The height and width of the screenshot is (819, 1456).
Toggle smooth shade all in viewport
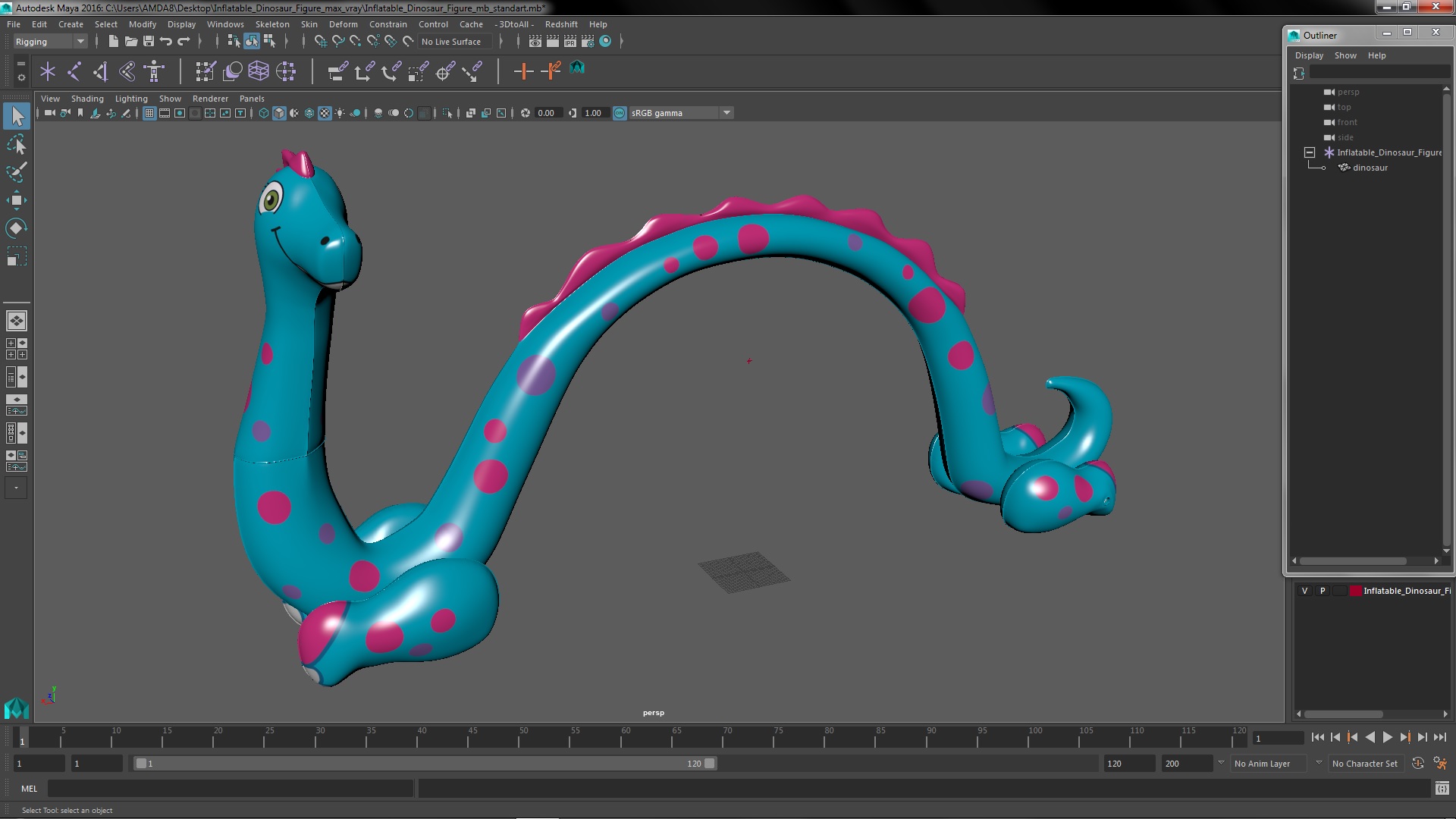[279, 113]
